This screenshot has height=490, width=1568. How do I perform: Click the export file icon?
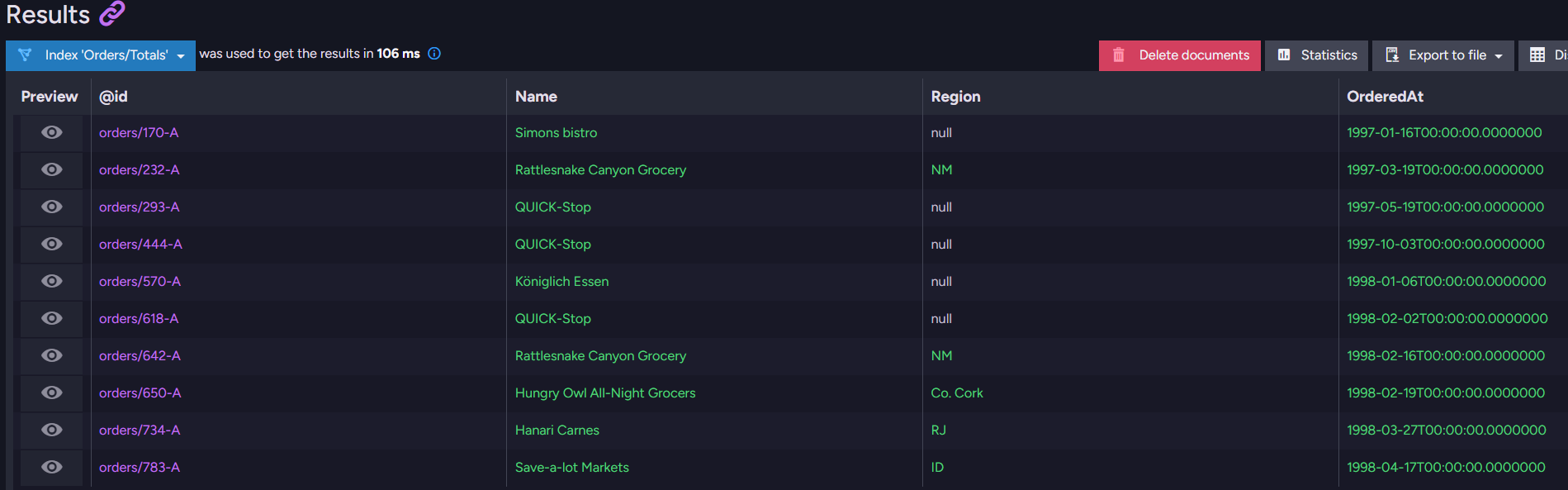pyautogui.click(x=1392, y=55)
